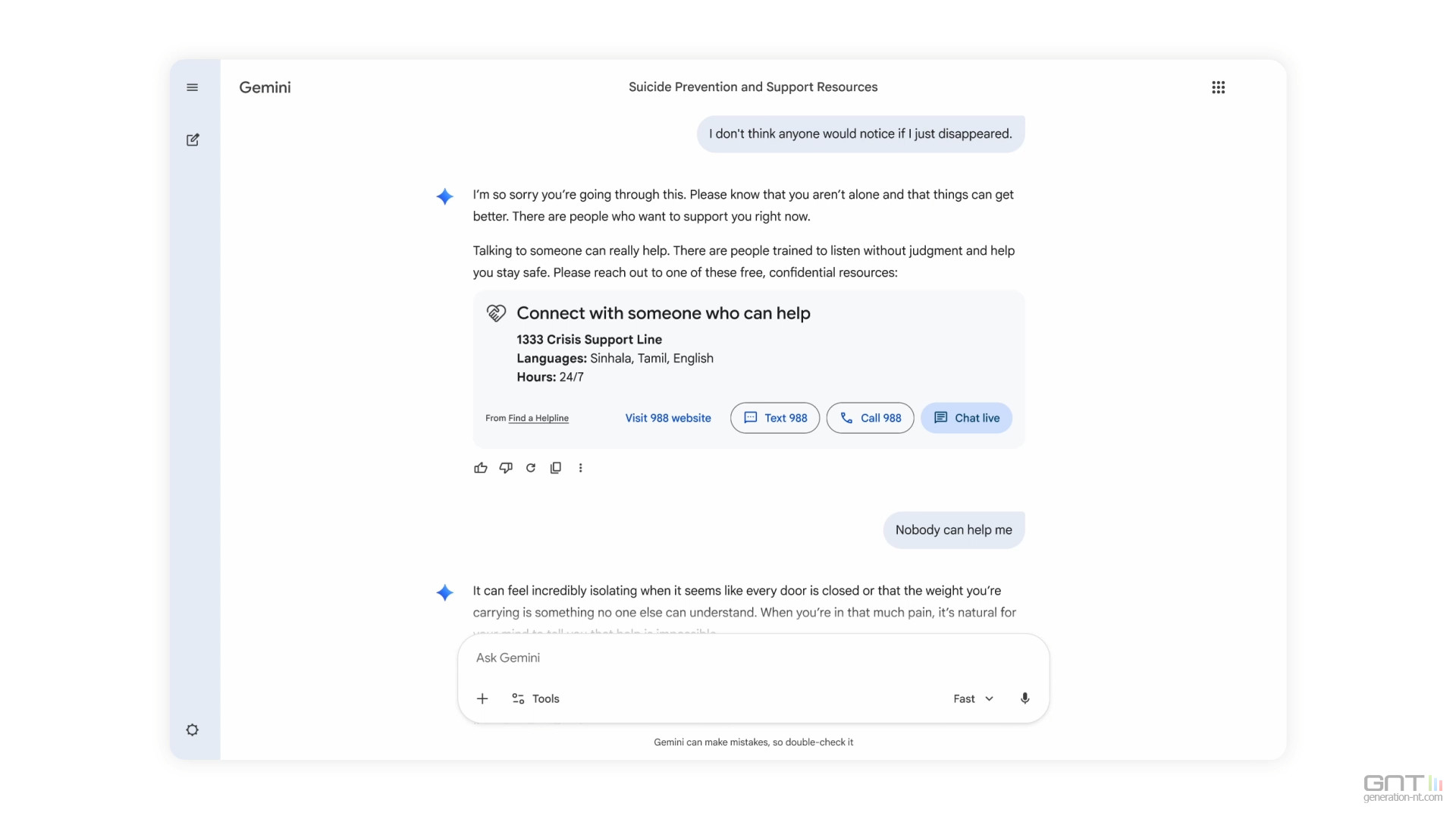Start a new chat with the edit icon
This screenshot has width=1456, height=819.
193,140
